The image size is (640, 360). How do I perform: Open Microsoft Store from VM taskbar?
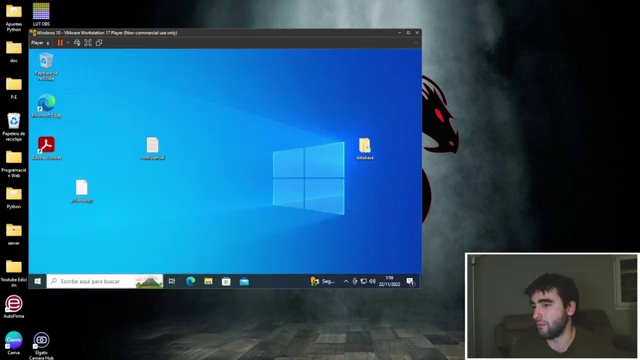pyautogui.click(x=226, y=281)
